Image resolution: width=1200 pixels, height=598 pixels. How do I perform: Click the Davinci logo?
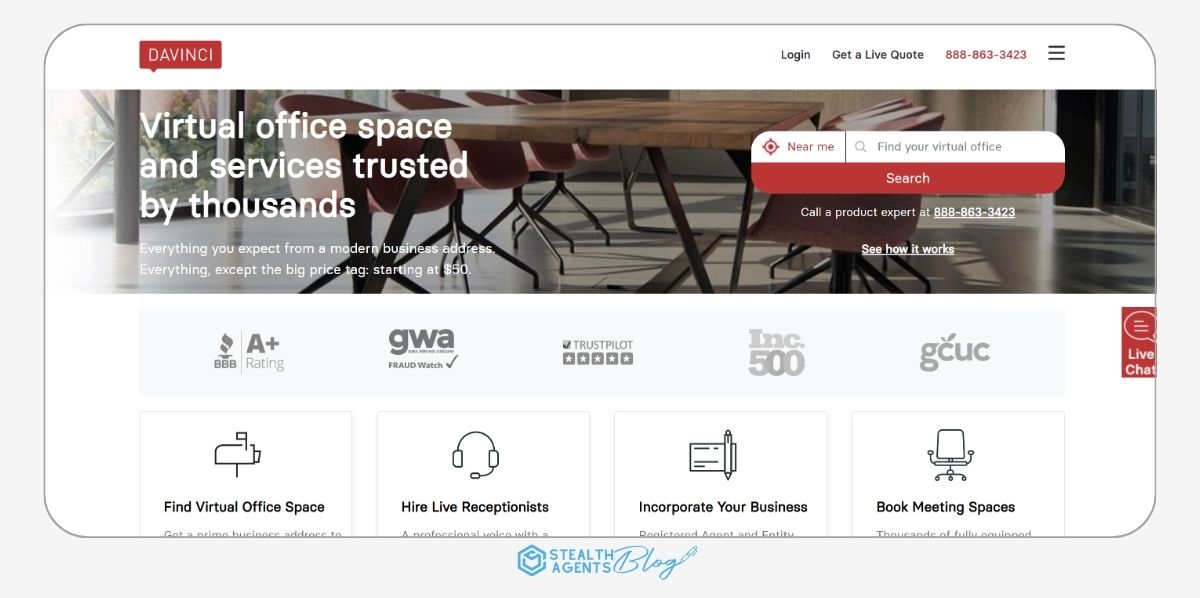[180, 56]
